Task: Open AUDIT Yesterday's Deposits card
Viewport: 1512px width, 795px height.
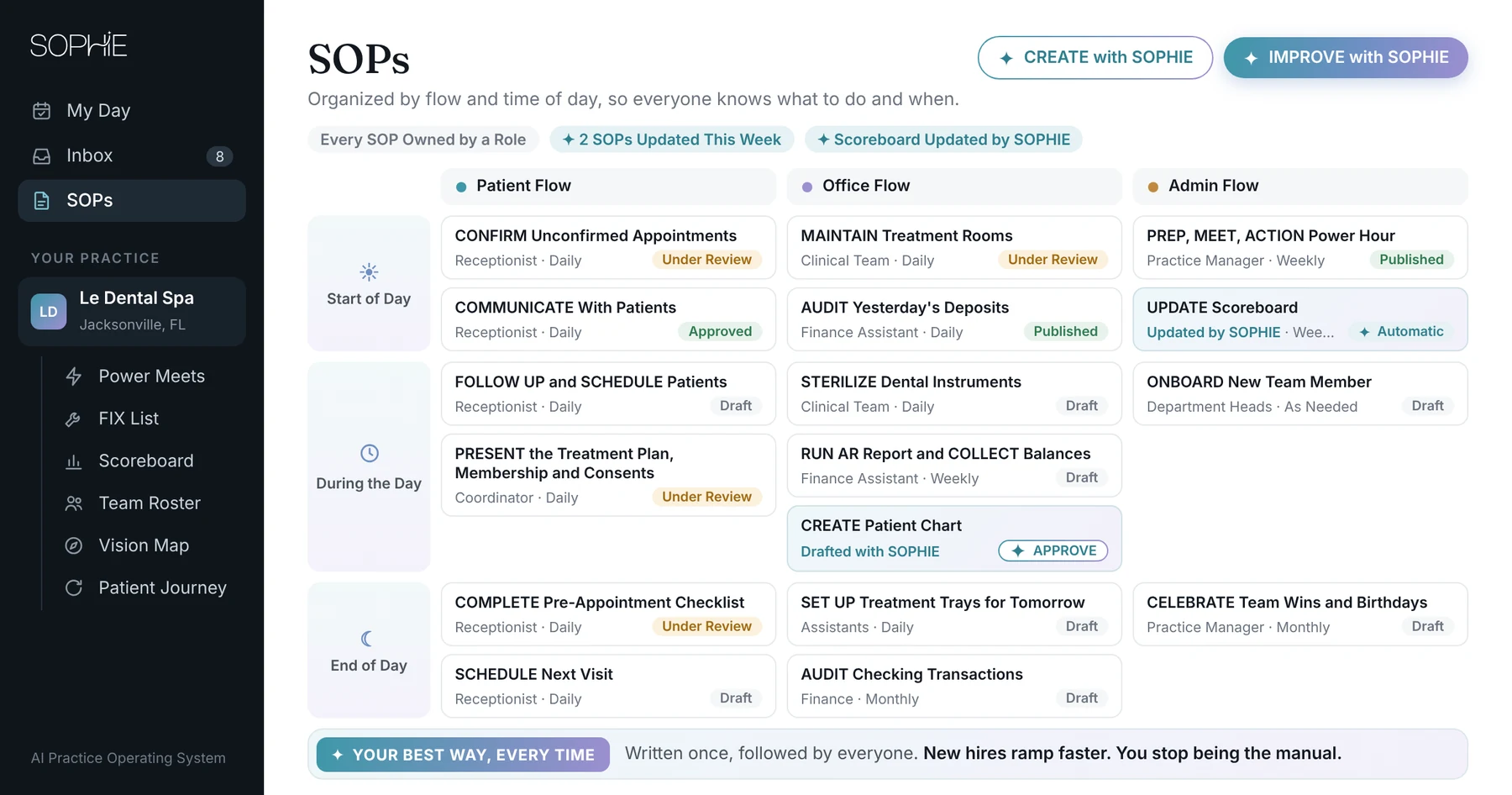Action: 954,319
